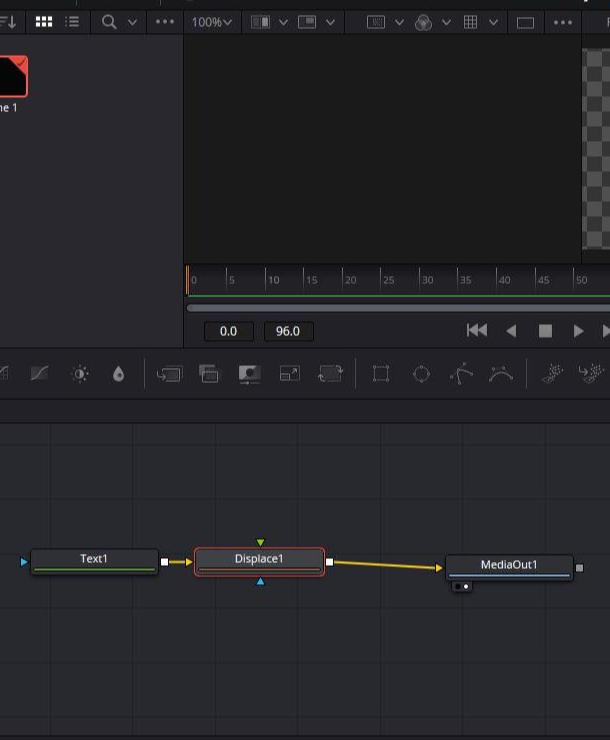610x740 pixels.
Task: Add a Brightness Contrast node
Action: click(x=80, y=374)
